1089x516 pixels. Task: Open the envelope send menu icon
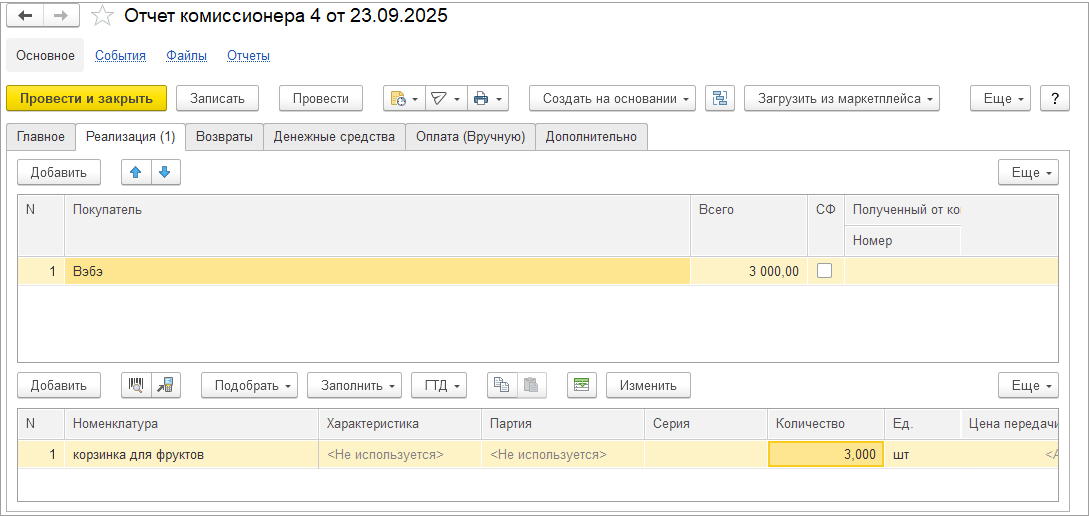[446, 99]
